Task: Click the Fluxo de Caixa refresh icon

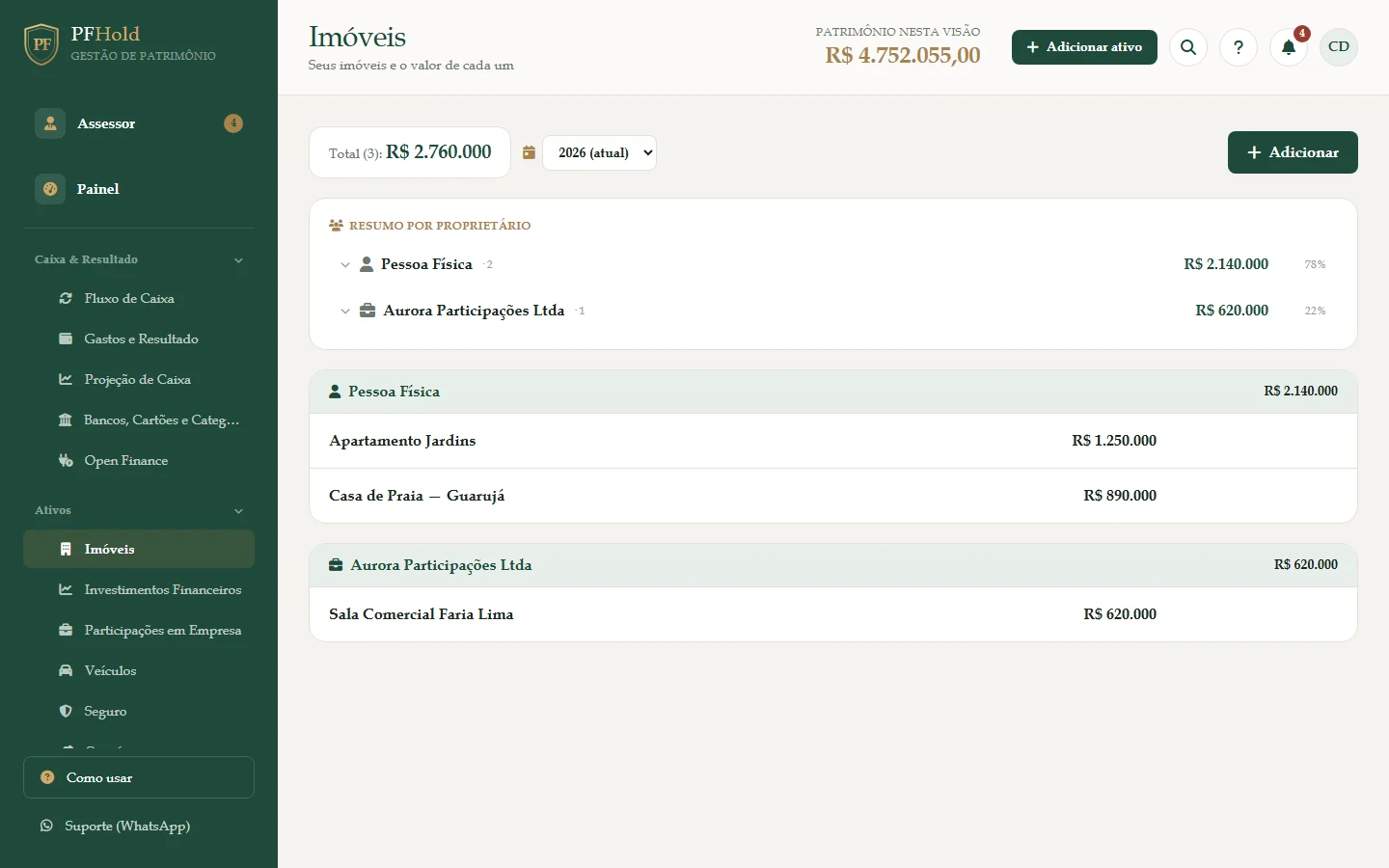Action: (x=66, y=299)
